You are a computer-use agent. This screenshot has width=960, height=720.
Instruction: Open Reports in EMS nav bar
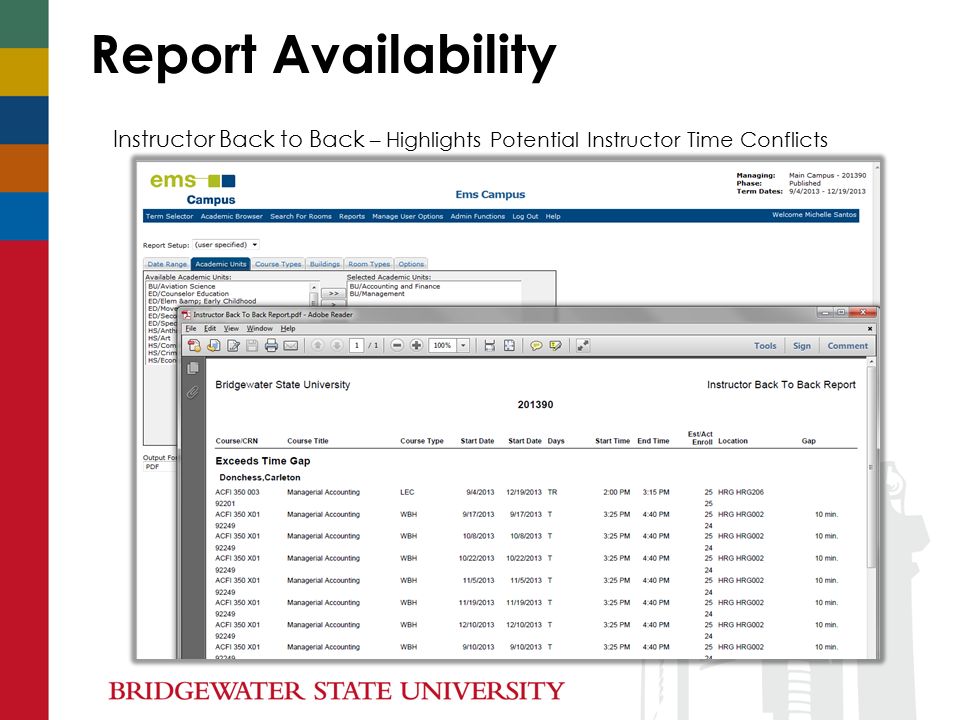pos(352,216)
